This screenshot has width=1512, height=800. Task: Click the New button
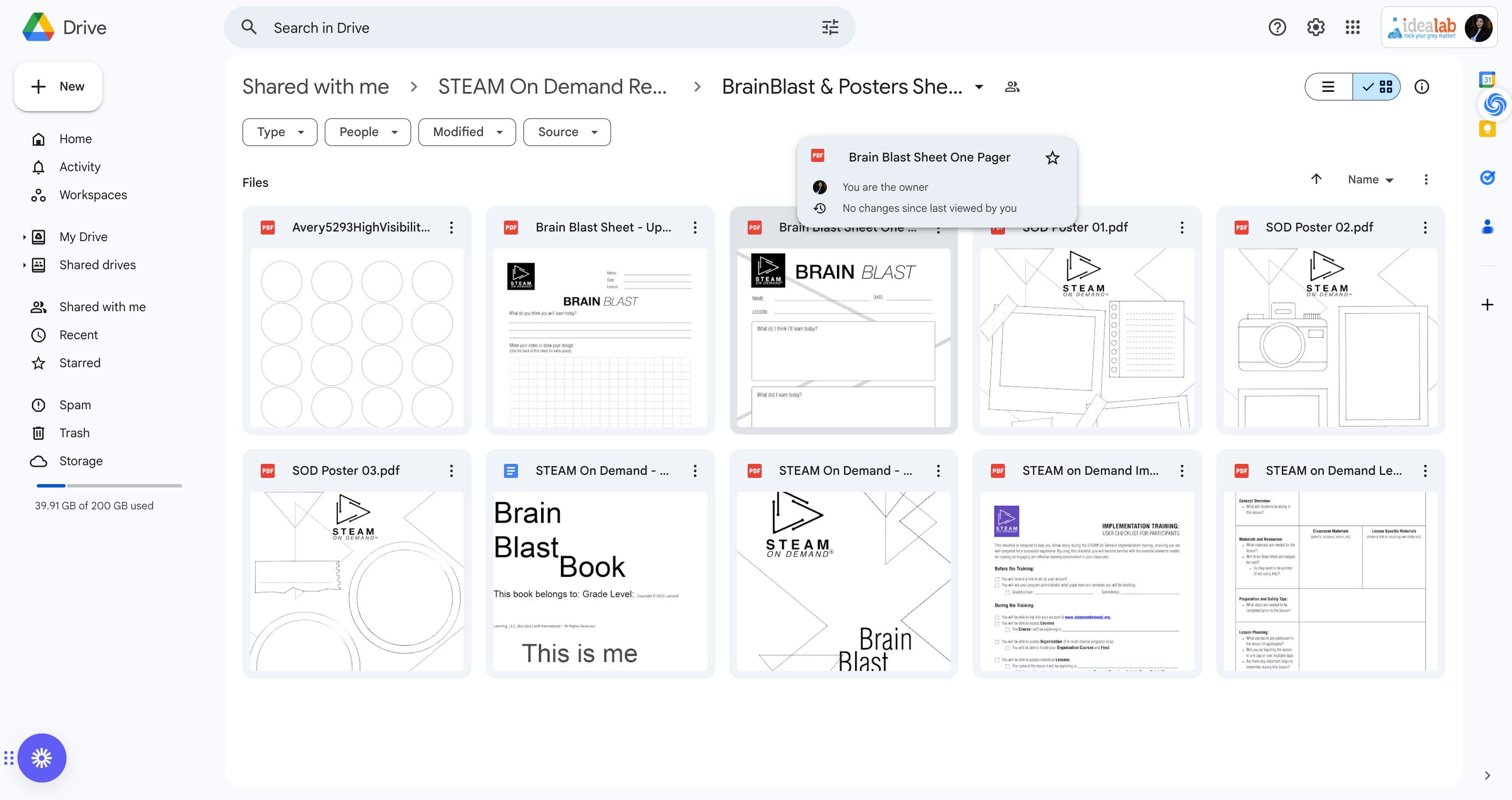click(x=58, y=87)
